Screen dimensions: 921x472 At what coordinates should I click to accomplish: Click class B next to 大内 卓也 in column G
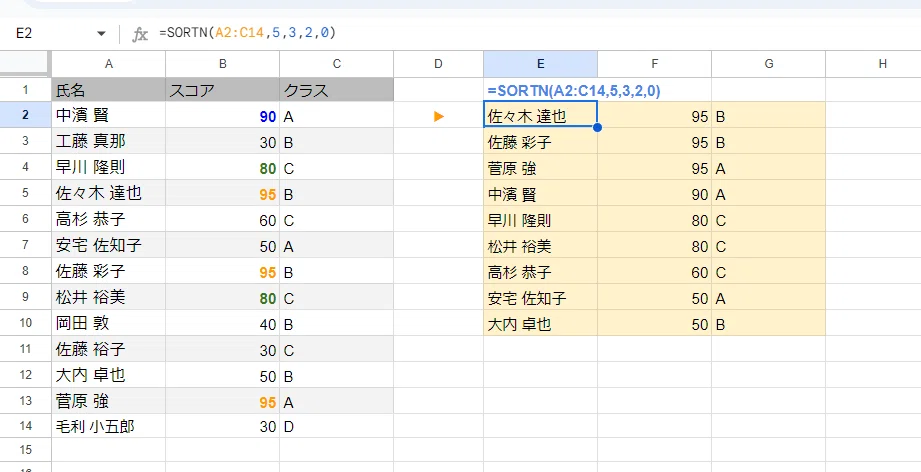768,323
